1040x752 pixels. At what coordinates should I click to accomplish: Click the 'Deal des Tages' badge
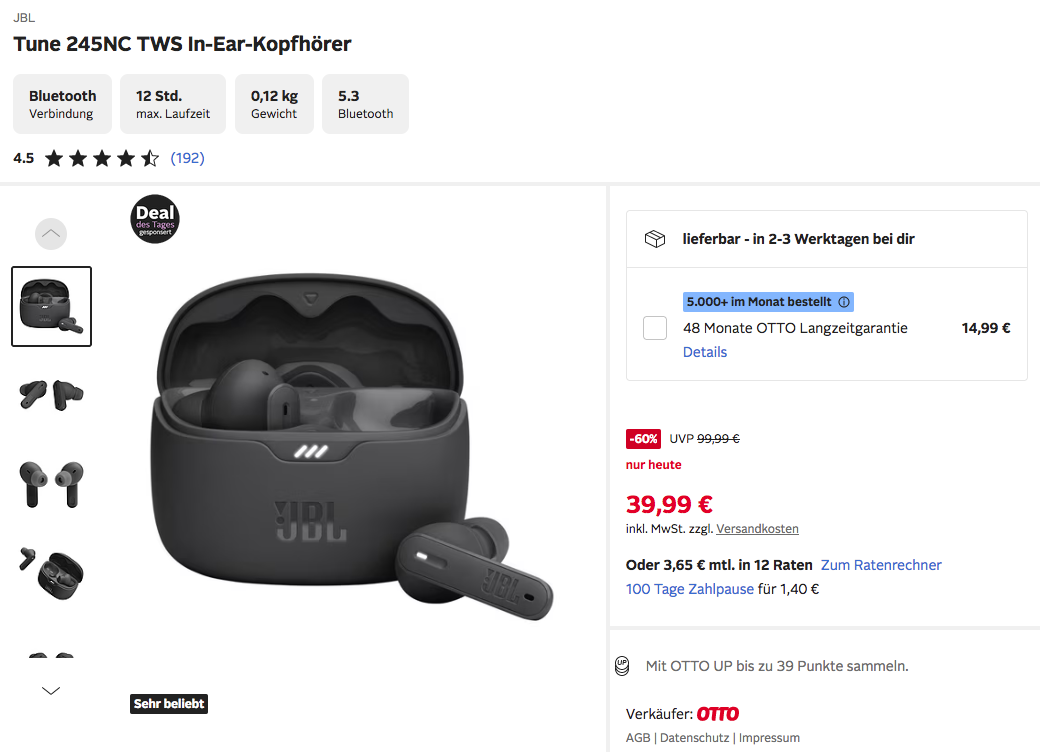pyautogui.click(x=155, y=218)
